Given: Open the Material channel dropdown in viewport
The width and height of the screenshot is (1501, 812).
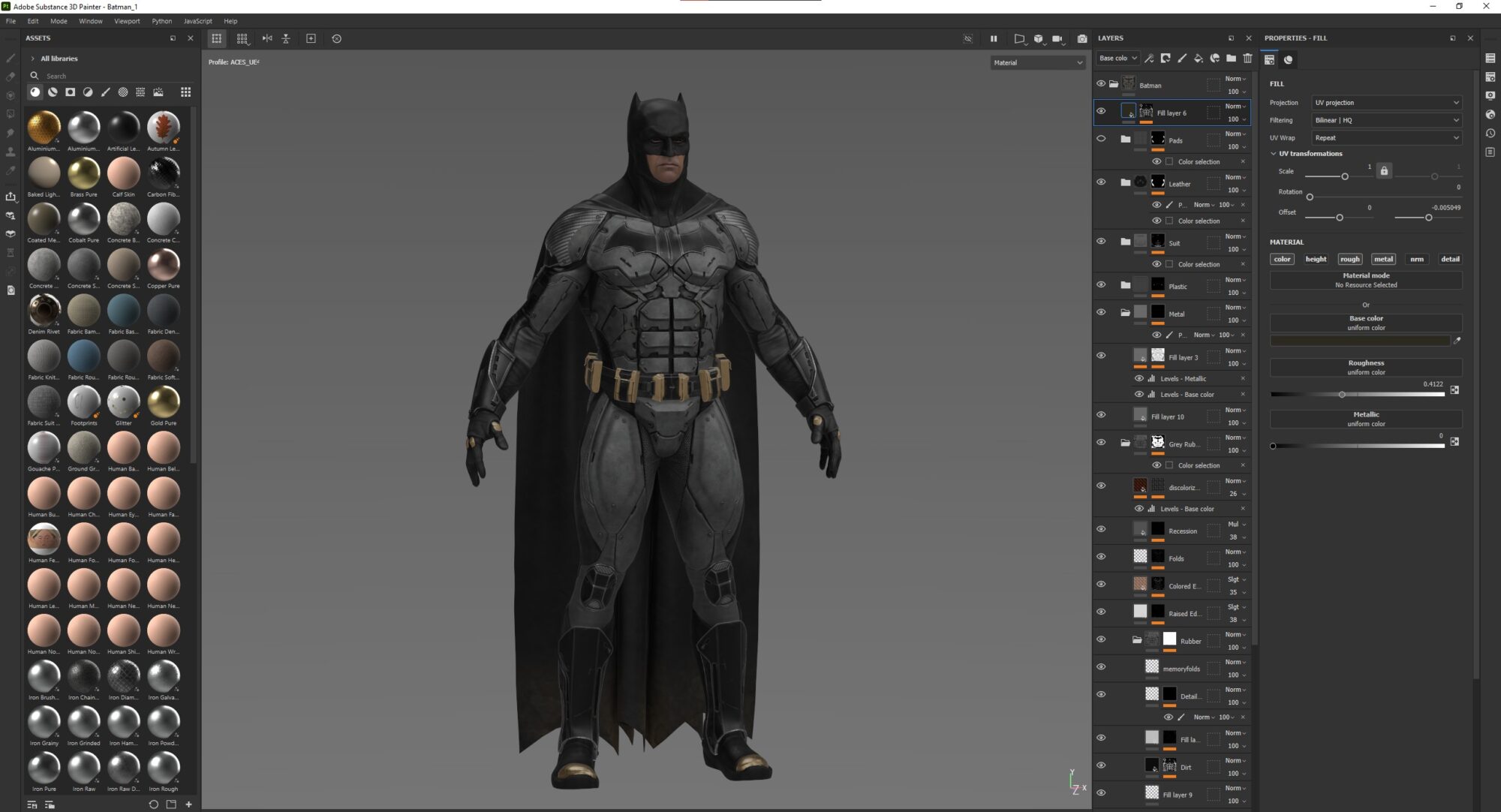Looking at the screenshot, I should click(x=1037, y=63).
